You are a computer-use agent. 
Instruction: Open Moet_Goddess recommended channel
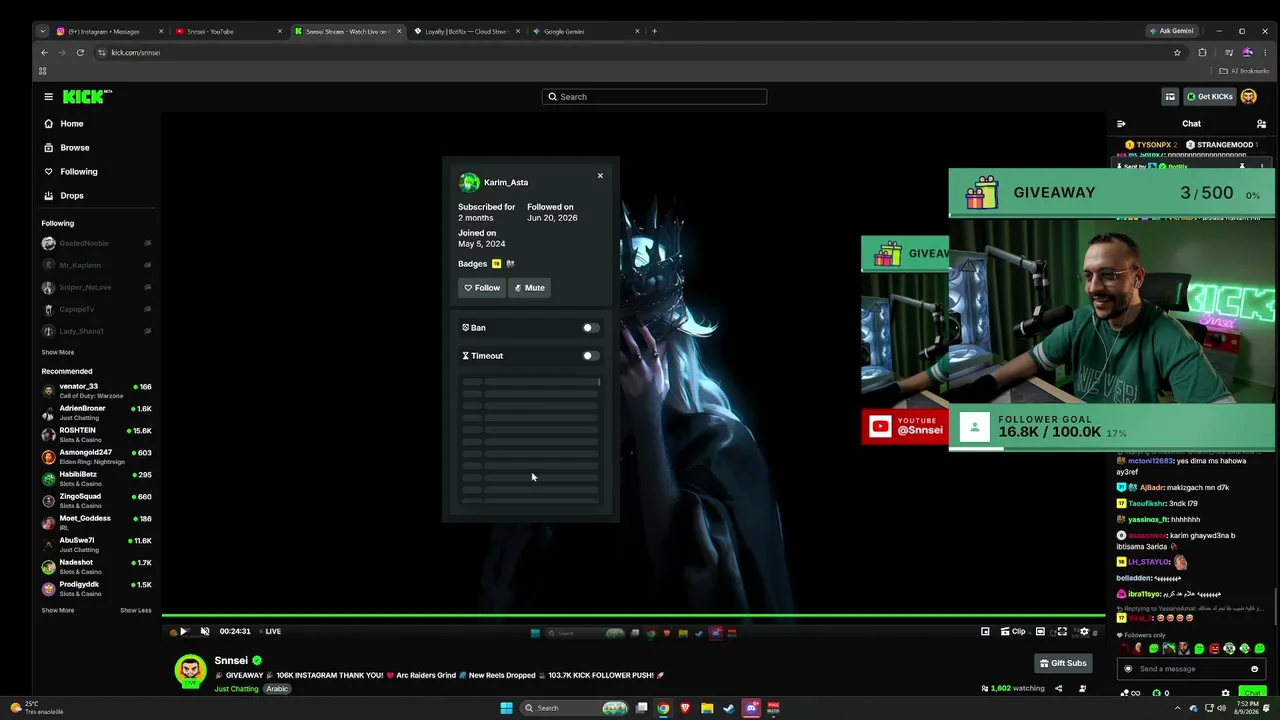96,522
